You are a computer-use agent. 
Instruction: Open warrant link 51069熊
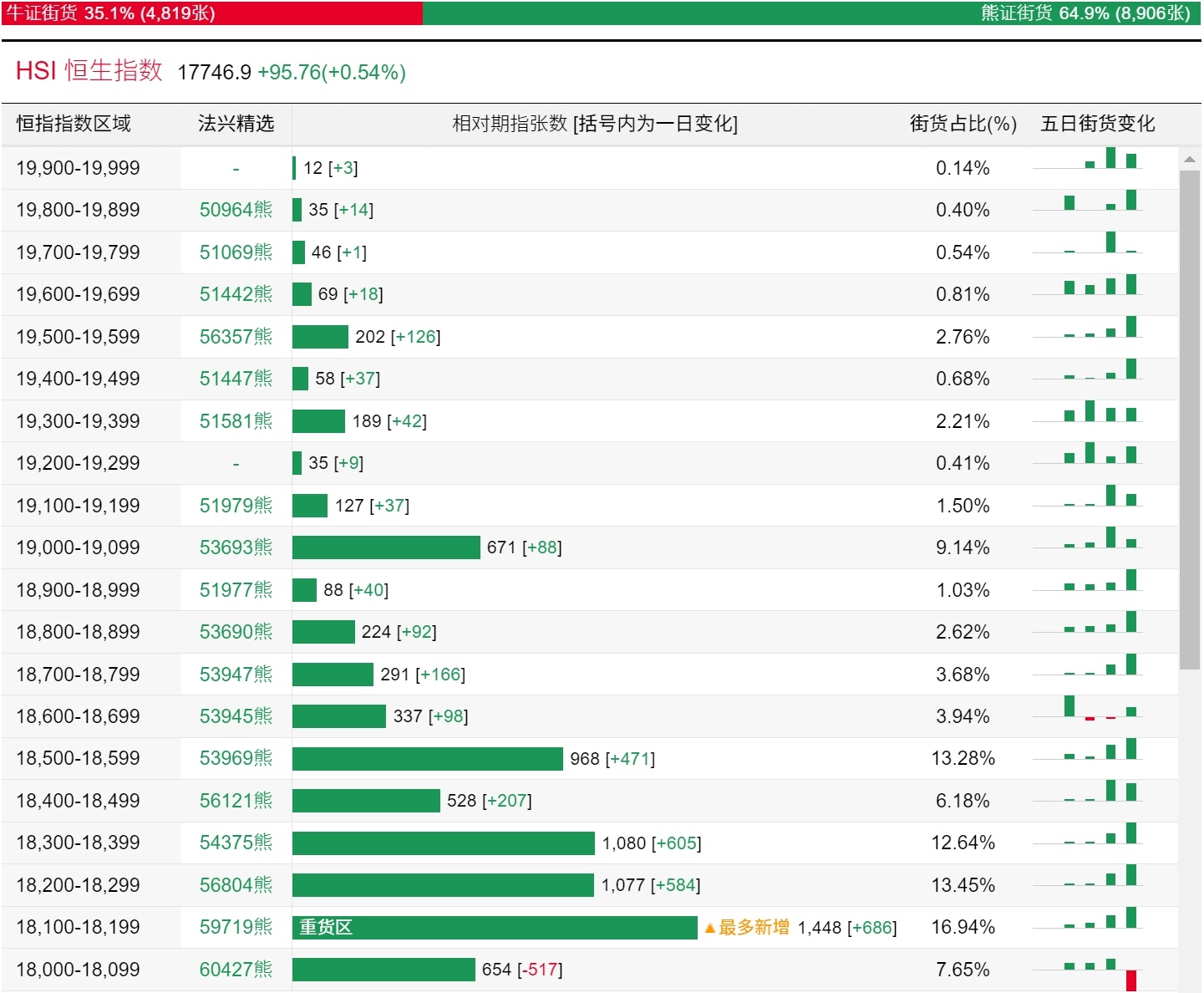(236, 252)
